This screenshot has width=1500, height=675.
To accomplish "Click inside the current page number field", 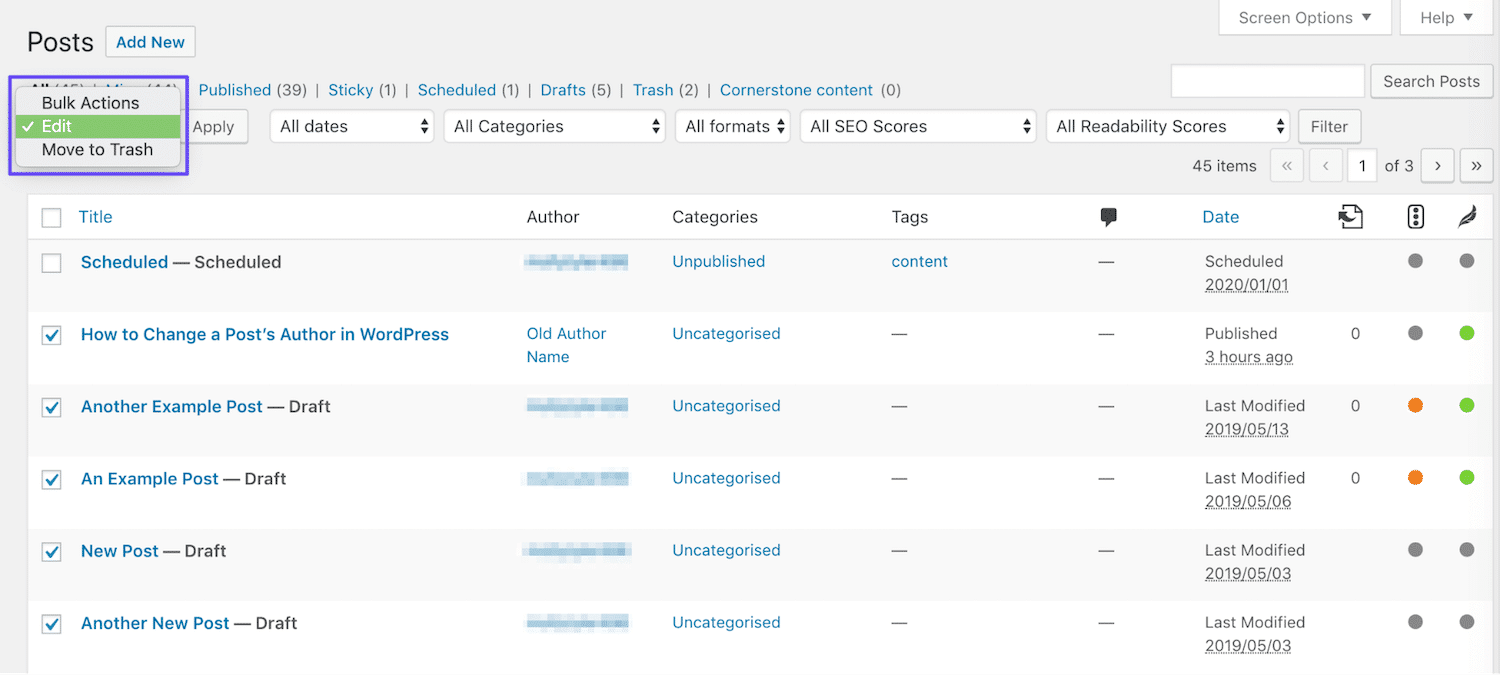I will point(1362,165).
